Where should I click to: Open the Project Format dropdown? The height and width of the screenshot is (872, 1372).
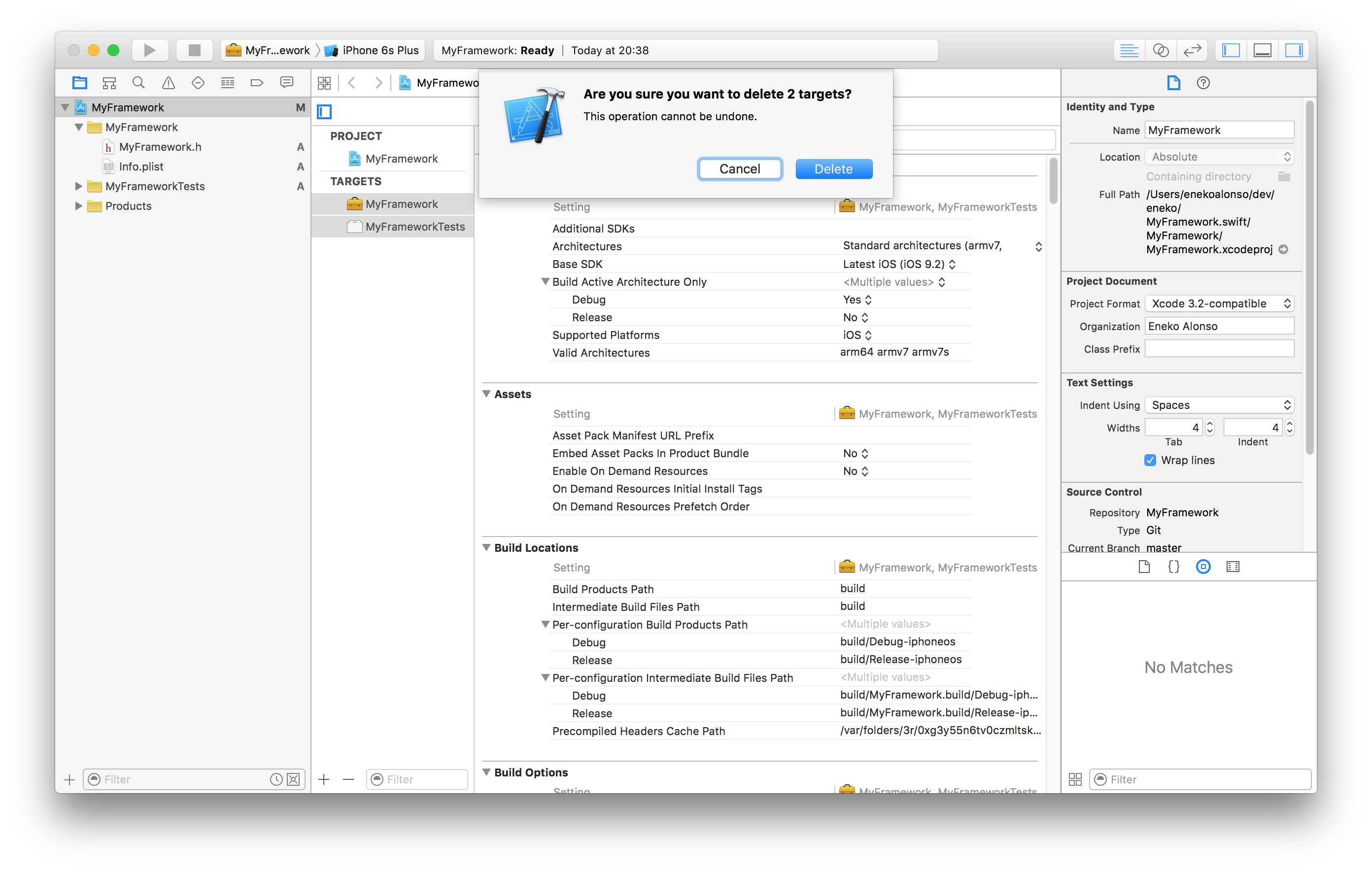[x=1219, y=303]
